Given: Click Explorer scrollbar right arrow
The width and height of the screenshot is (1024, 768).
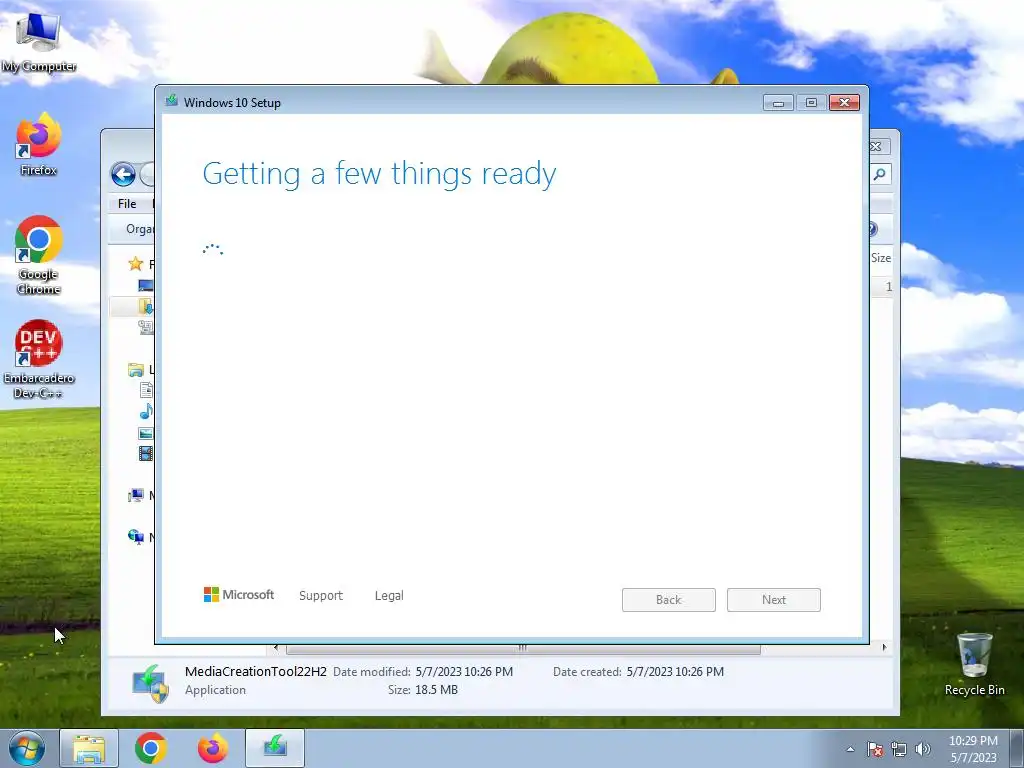Looking at the screenshot, I should 884,647.
